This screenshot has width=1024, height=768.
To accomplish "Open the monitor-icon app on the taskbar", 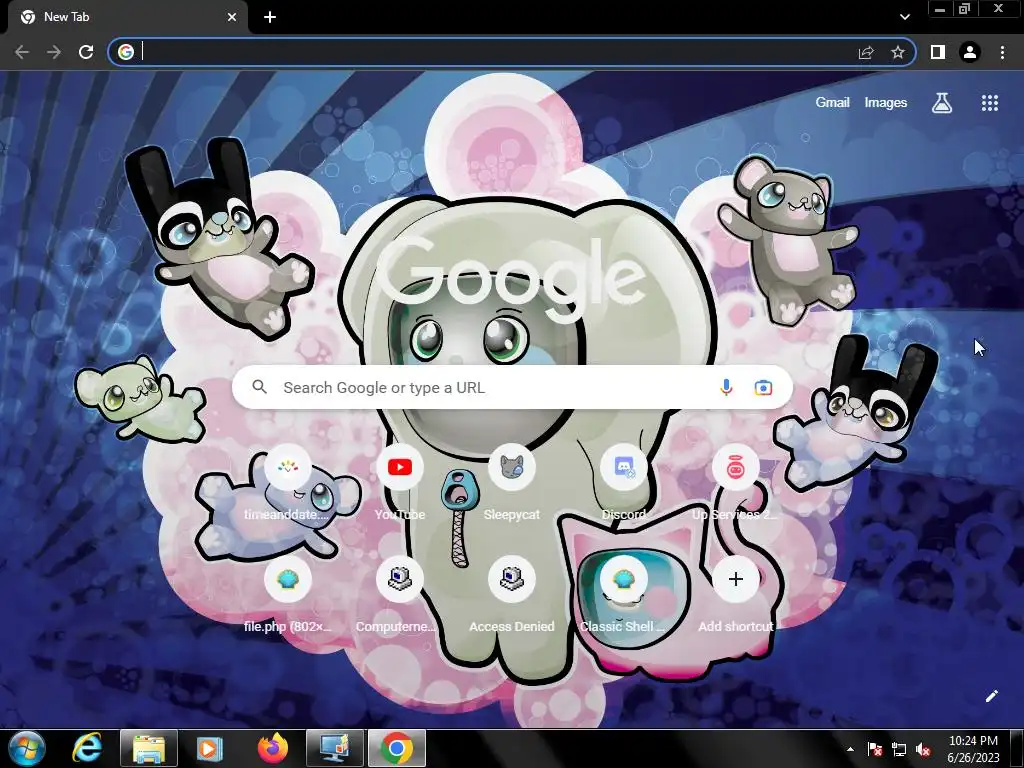I will click(335, 748).
